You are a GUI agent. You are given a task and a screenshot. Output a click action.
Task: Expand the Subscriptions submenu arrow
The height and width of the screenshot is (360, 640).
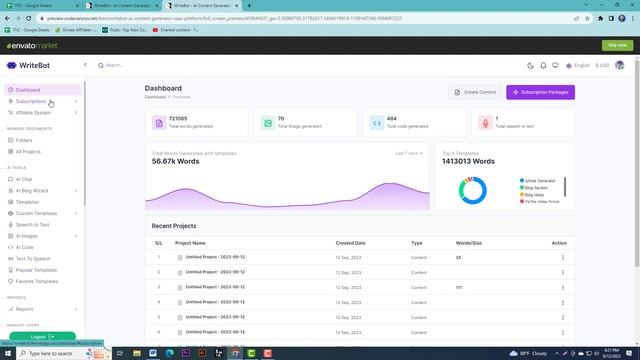76,101
